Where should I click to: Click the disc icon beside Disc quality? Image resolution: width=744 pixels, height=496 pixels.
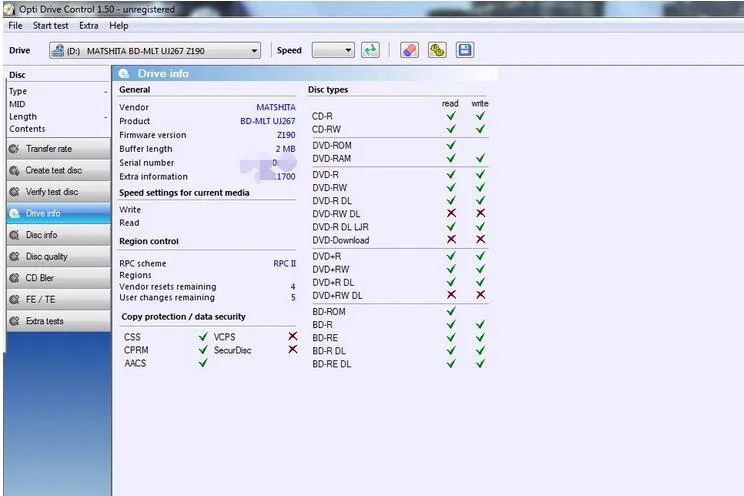(14, 256)
